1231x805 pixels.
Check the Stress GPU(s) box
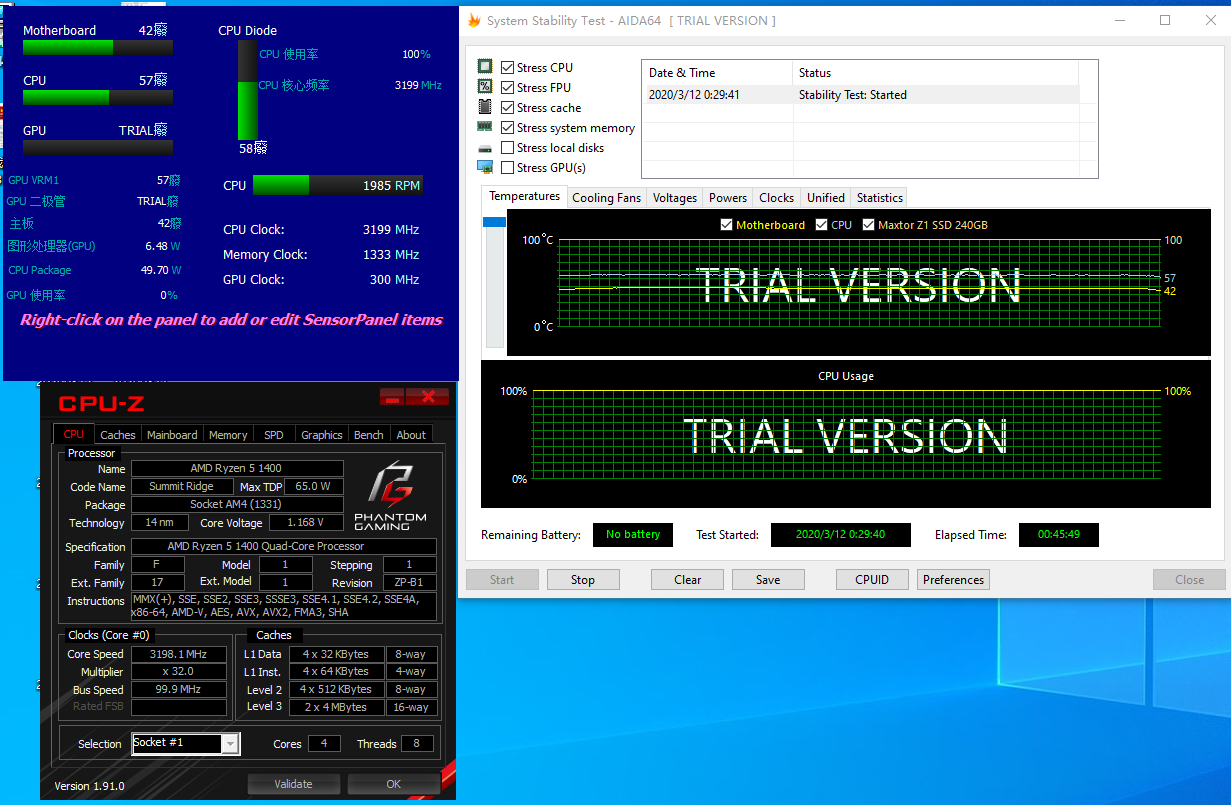508,167
